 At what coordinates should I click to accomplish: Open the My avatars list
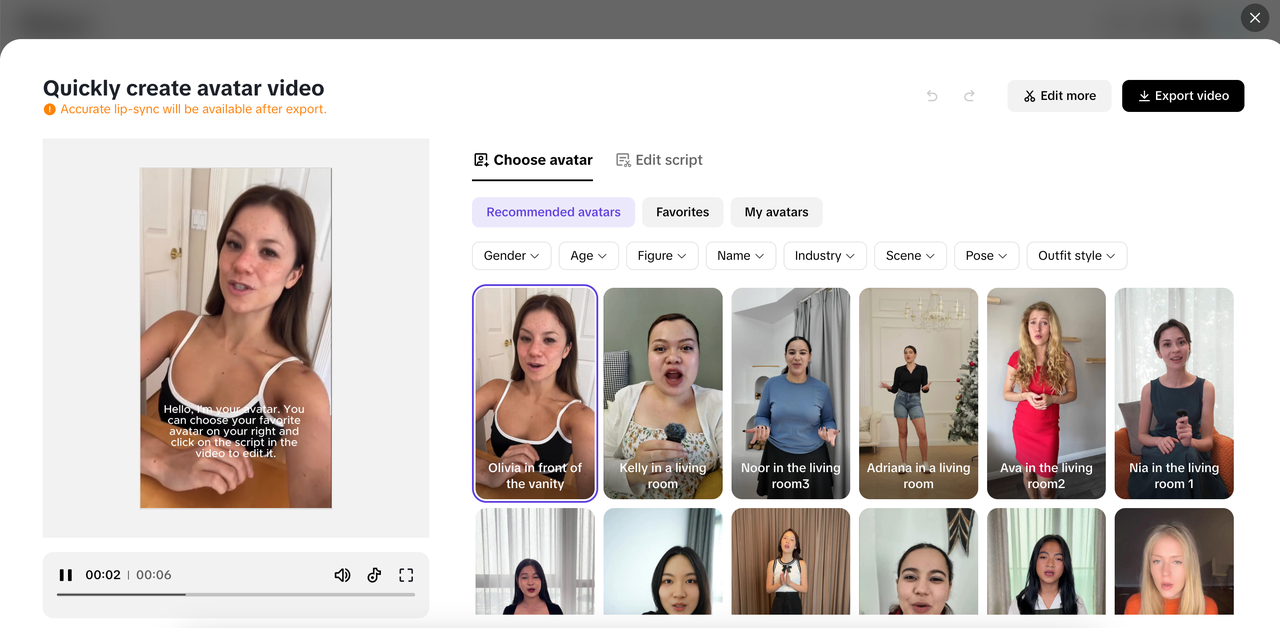(776, 212)
